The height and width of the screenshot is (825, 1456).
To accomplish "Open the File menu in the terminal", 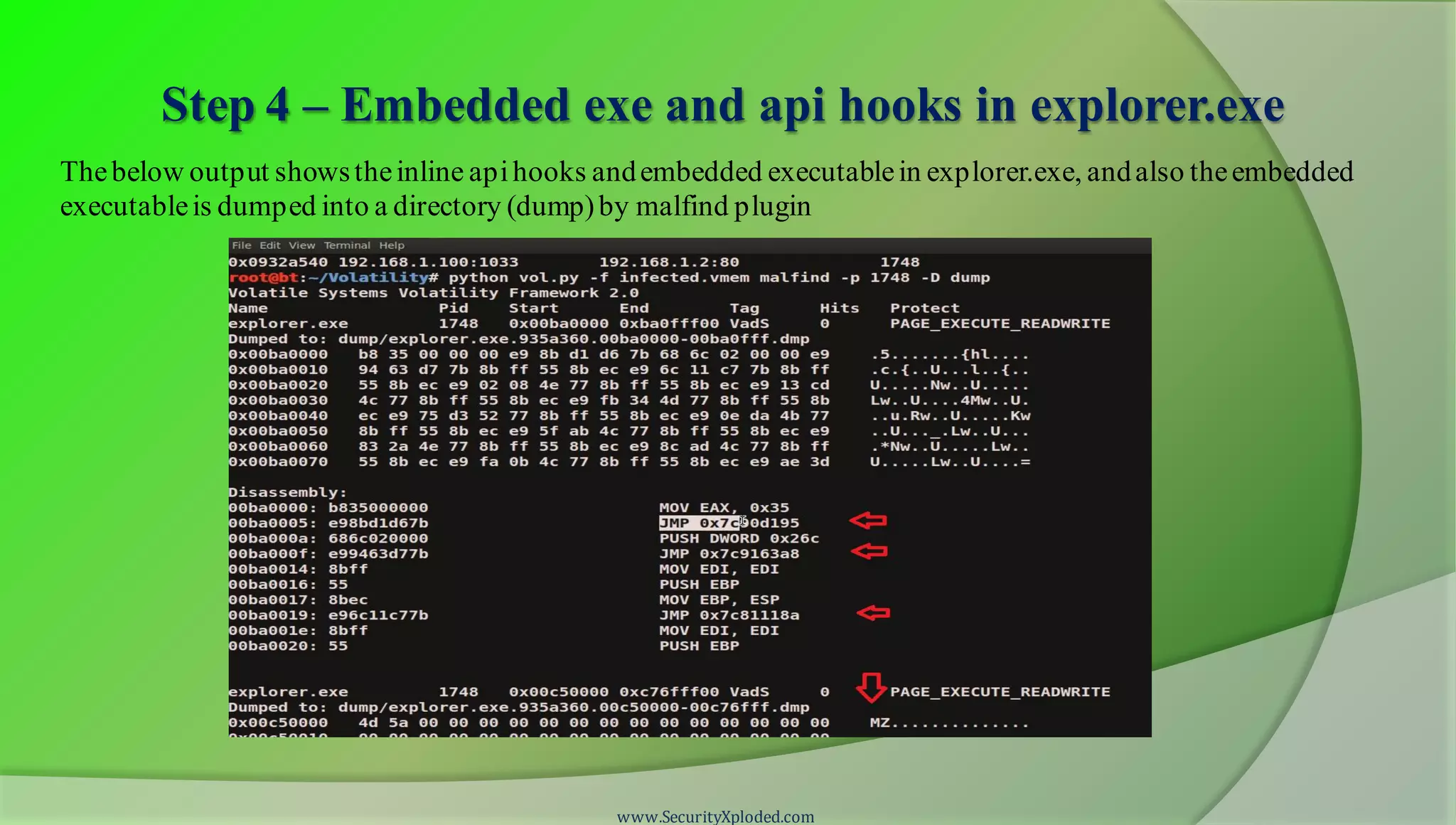I will [x=242, y=245].
